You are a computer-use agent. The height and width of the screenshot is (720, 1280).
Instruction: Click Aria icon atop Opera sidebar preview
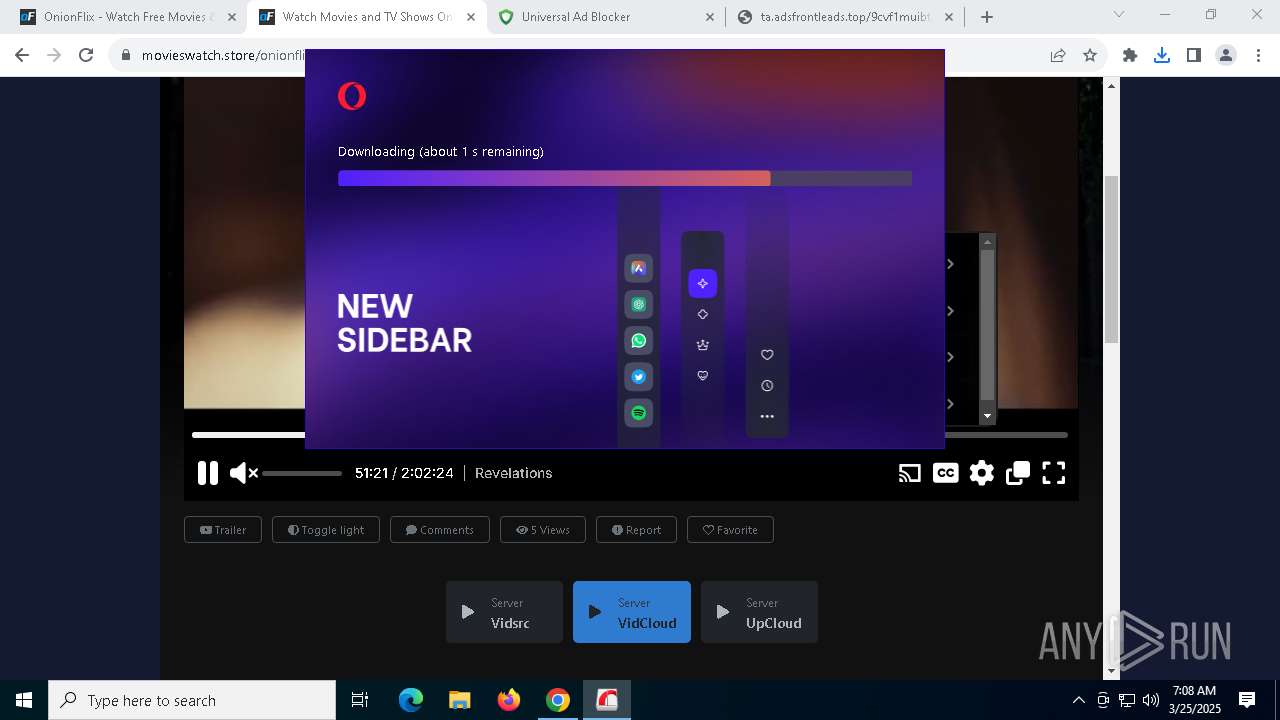click(639, 268)
